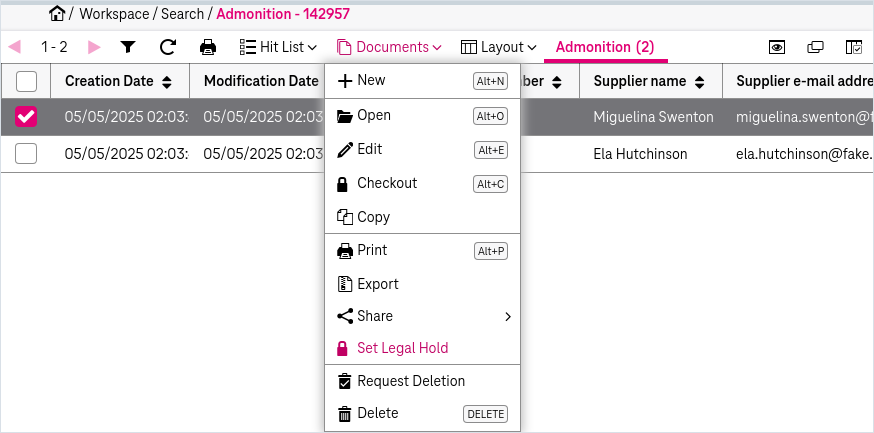The image size is (874, 433).
Task: Collapse the Documents dropdown menu
Action: pyautogui.click(x=389, y=47)
